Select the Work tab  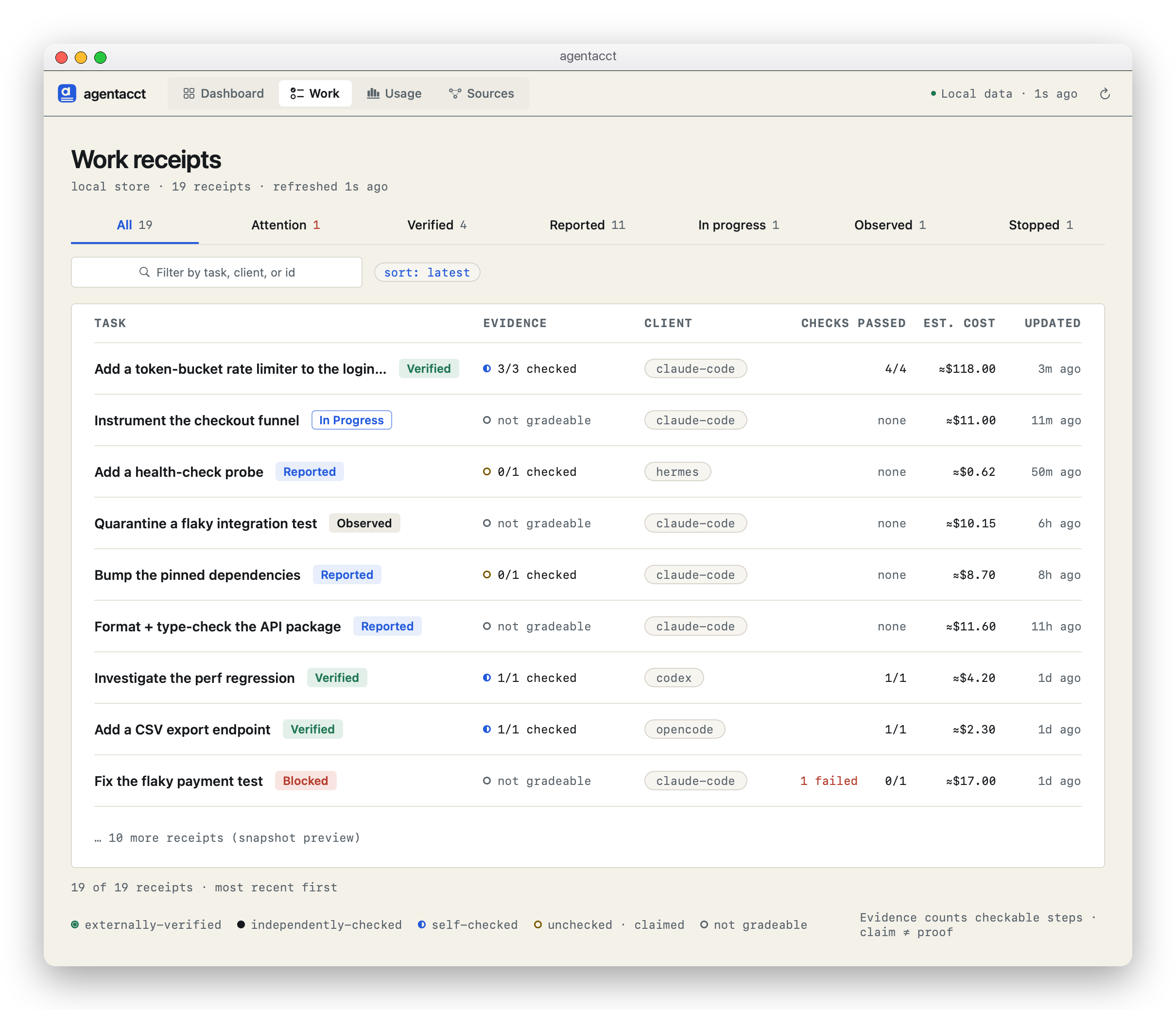tap(315, 93)
